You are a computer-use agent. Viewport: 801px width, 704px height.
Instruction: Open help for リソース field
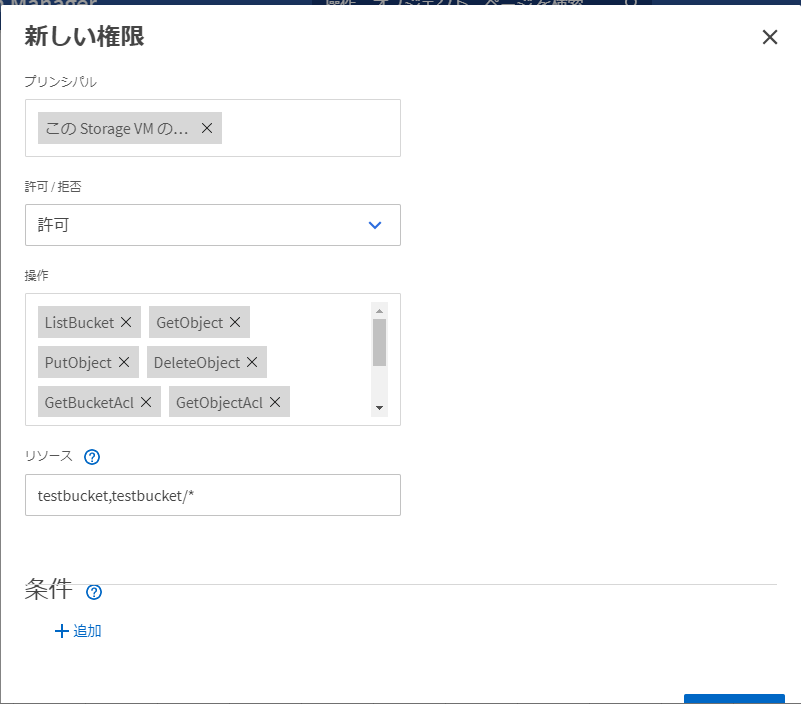(92, 457)
